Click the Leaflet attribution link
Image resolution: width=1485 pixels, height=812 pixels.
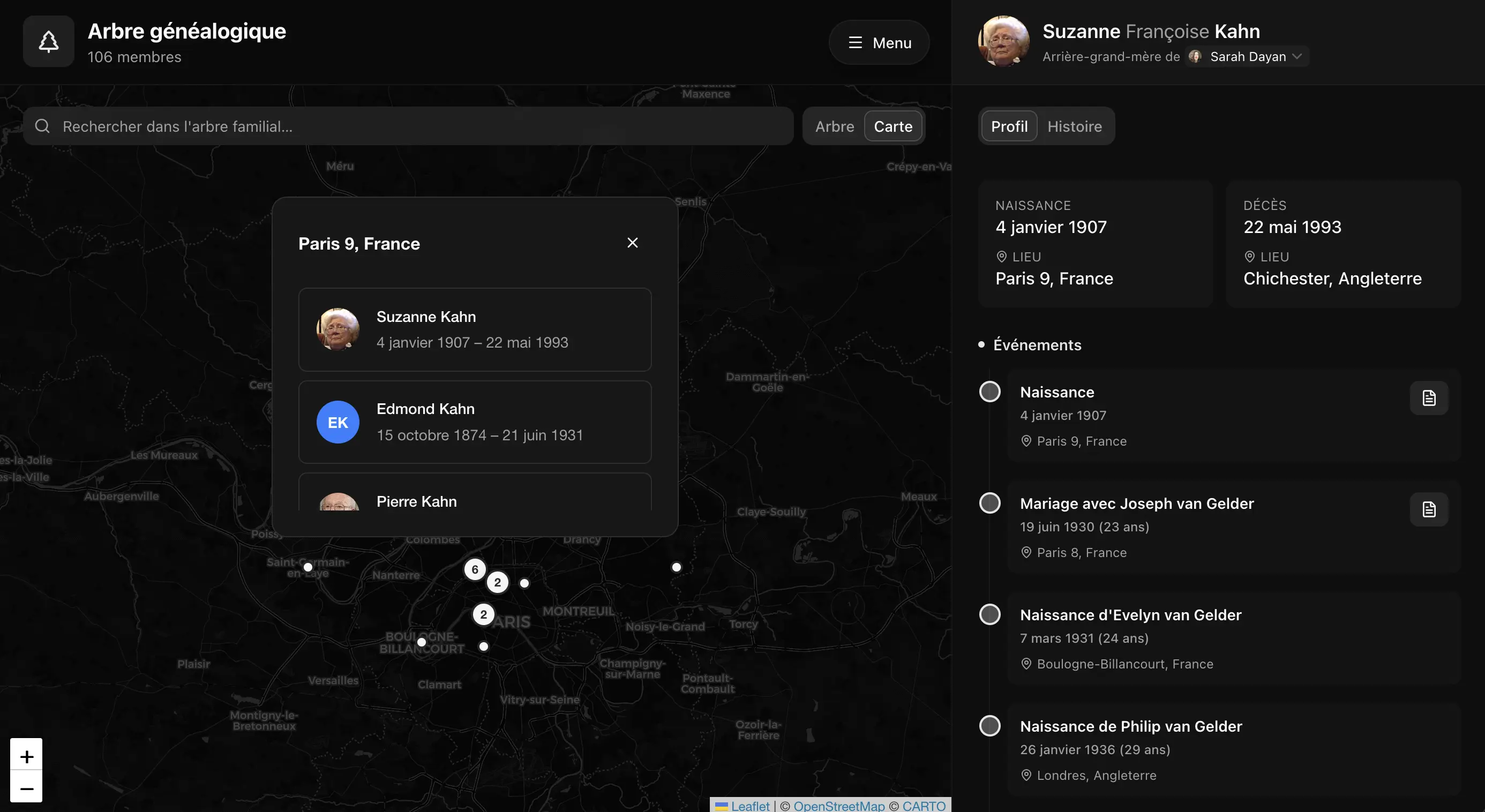[749, 806]
